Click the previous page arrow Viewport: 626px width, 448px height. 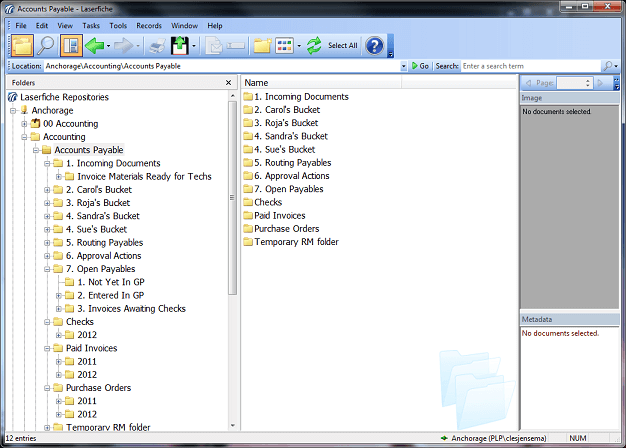(528, 83)
